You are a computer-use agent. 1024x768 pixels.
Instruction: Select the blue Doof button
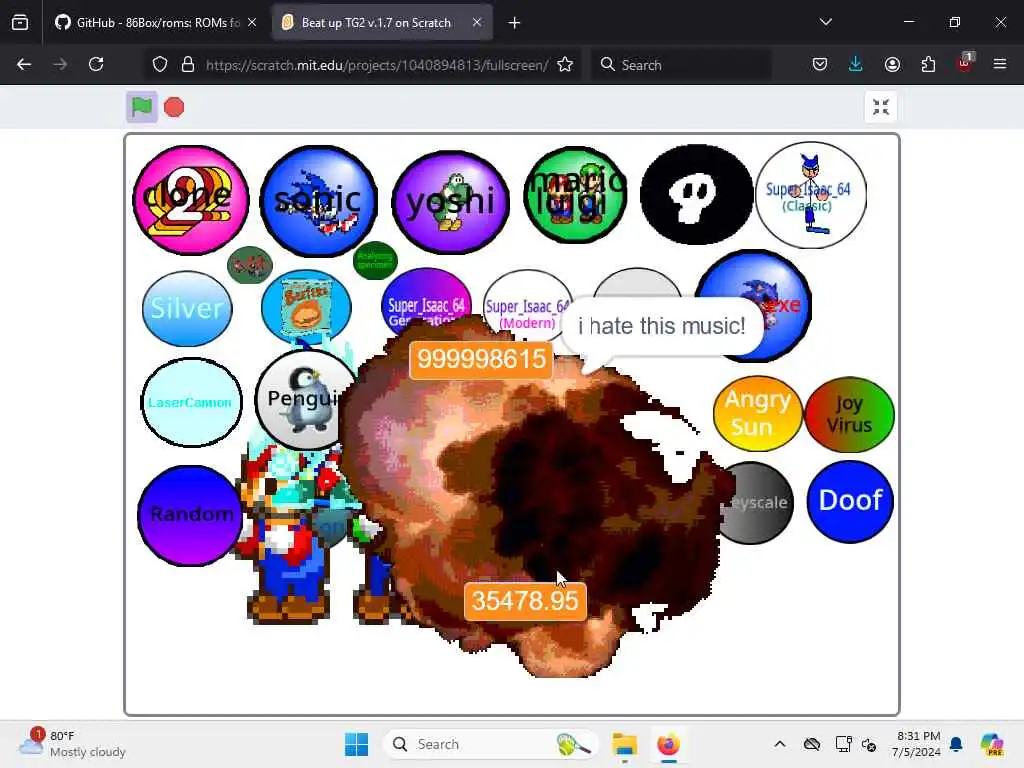(850, 501)
